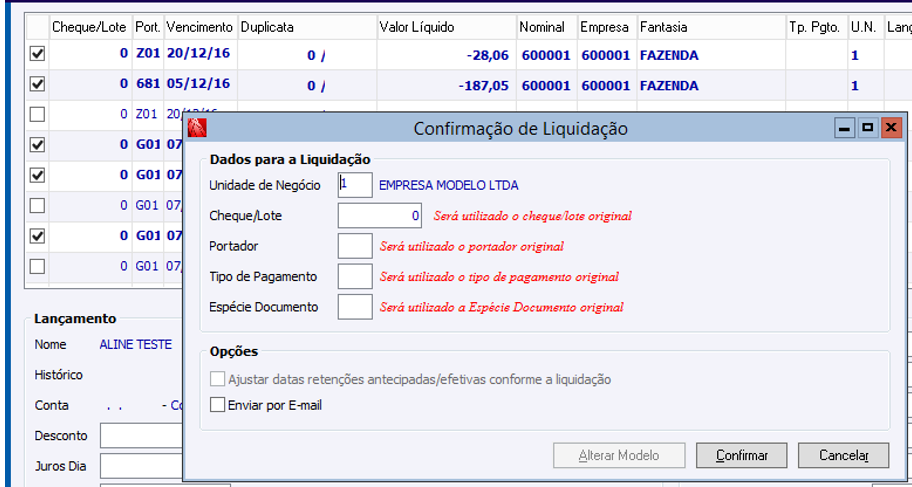Select the 05/12/16 vencimento cell
This screenshot has width=912, height=487.
(x=201, y=84)
